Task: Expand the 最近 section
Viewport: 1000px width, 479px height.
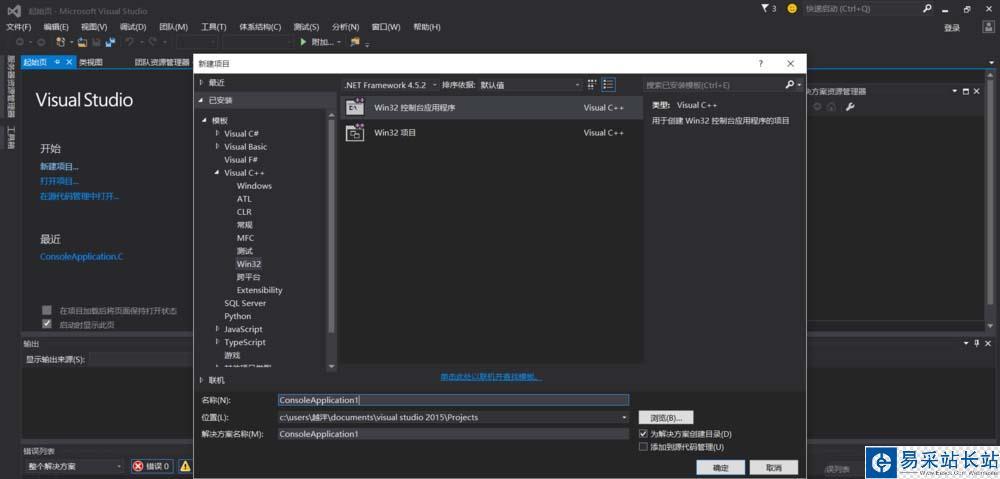Action: point(202,83)
